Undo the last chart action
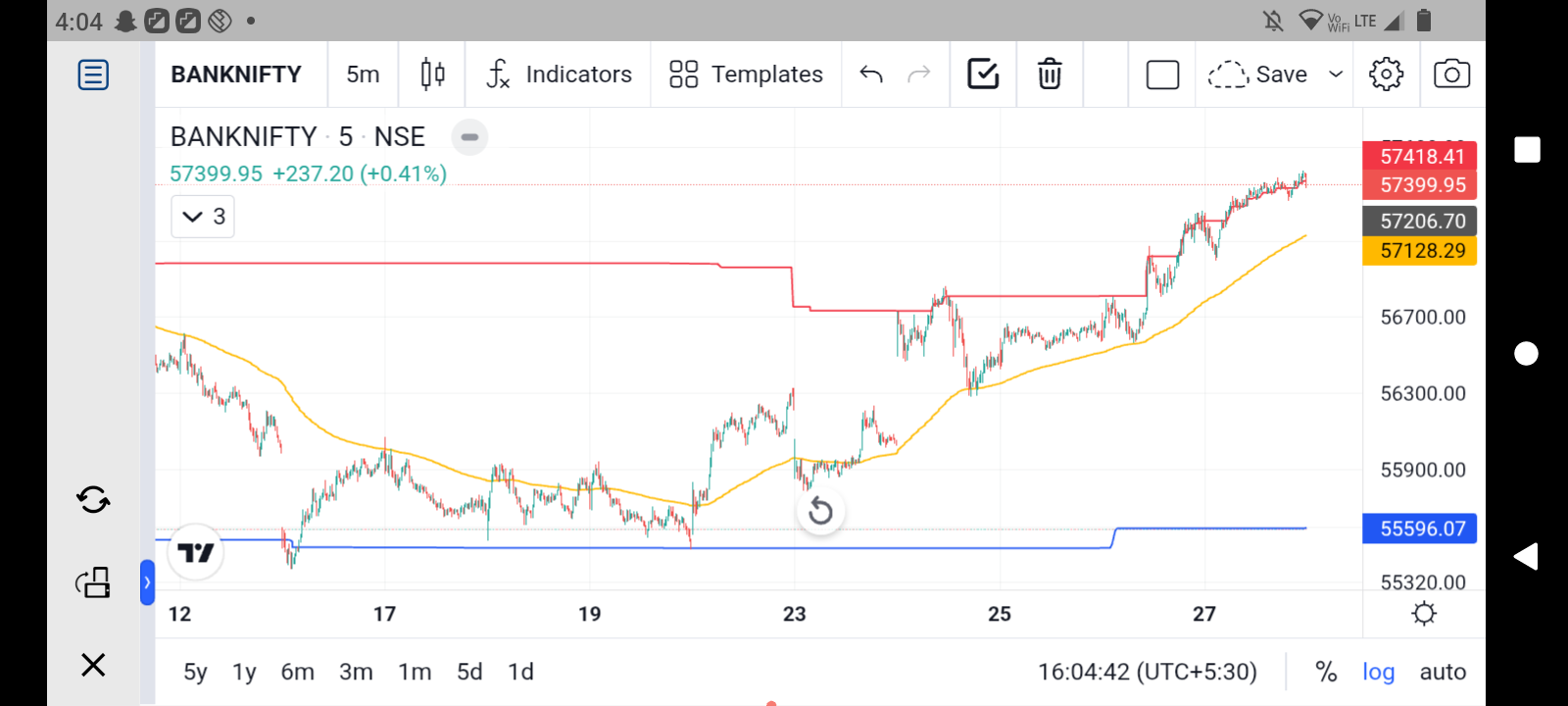 [x=871, y=75]
